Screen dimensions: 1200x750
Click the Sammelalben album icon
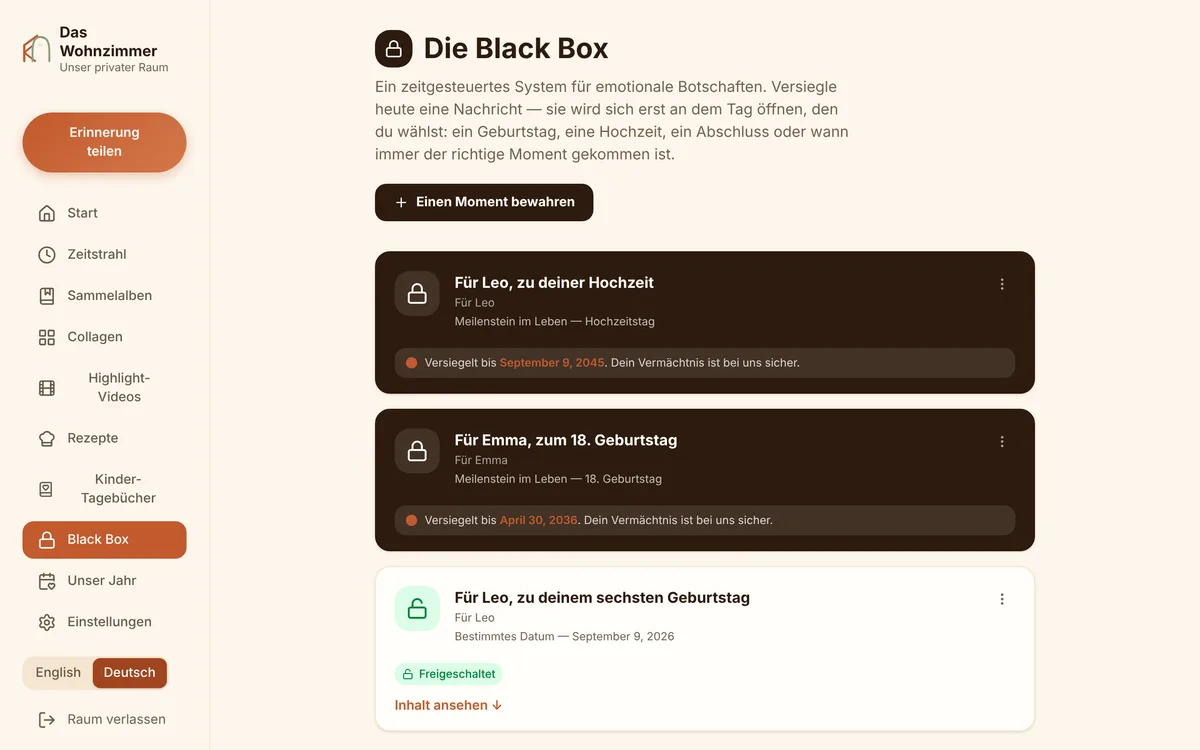point(47,296)
